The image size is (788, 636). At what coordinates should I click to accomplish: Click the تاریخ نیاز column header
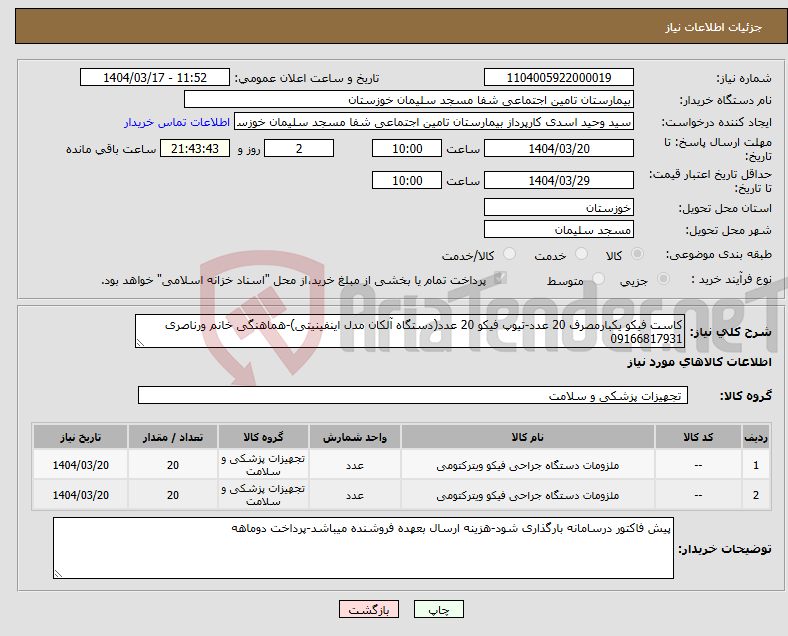80,437
